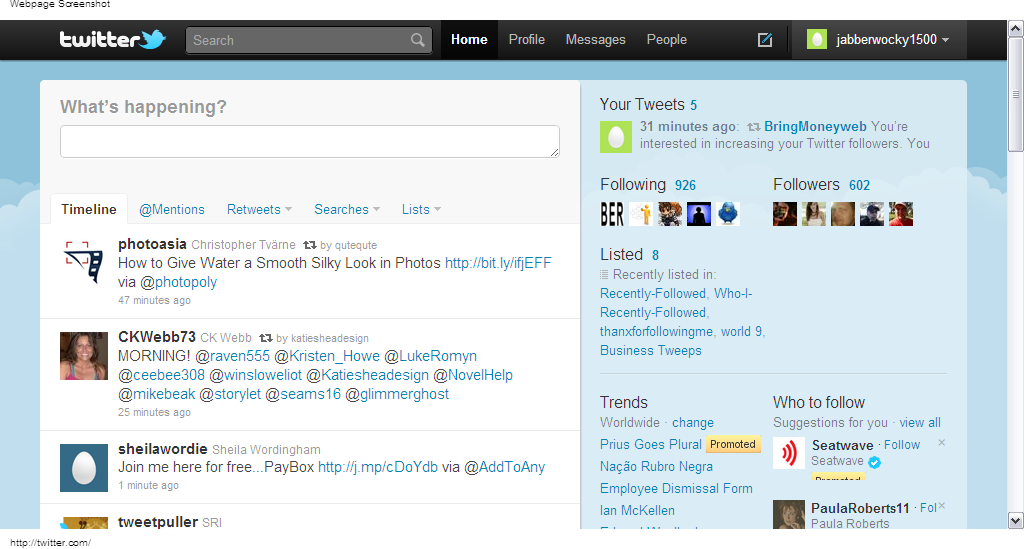Open the Ian McKellen trend
Screen dimensions: 1024x549
point(637,510)
